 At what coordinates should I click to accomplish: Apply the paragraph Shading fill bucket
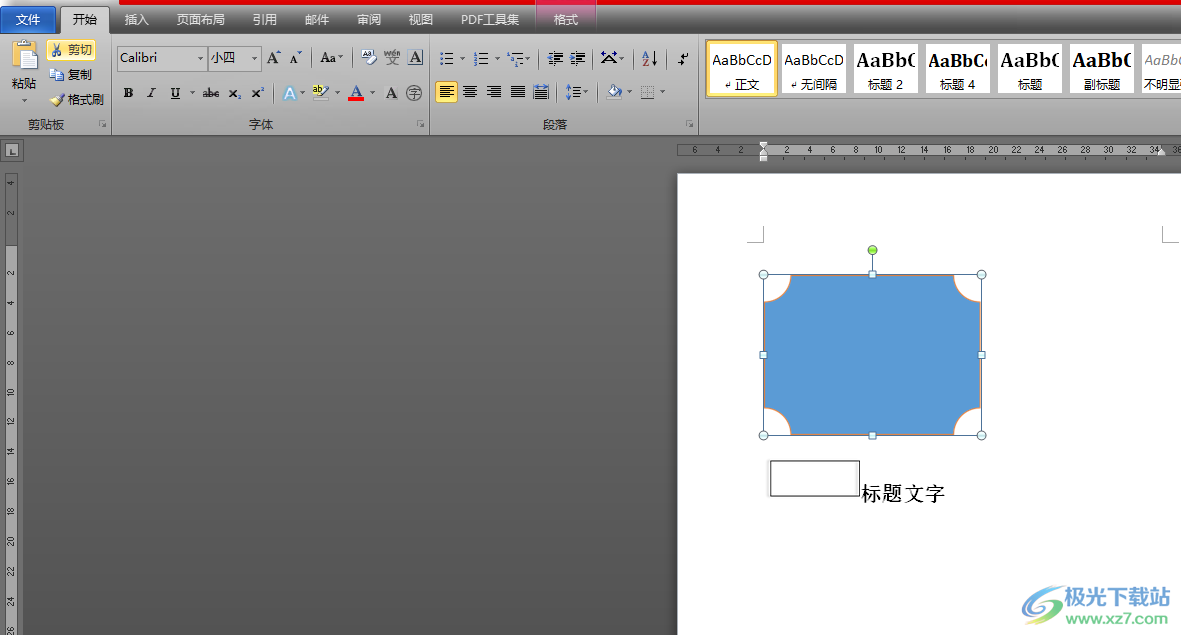615,92
